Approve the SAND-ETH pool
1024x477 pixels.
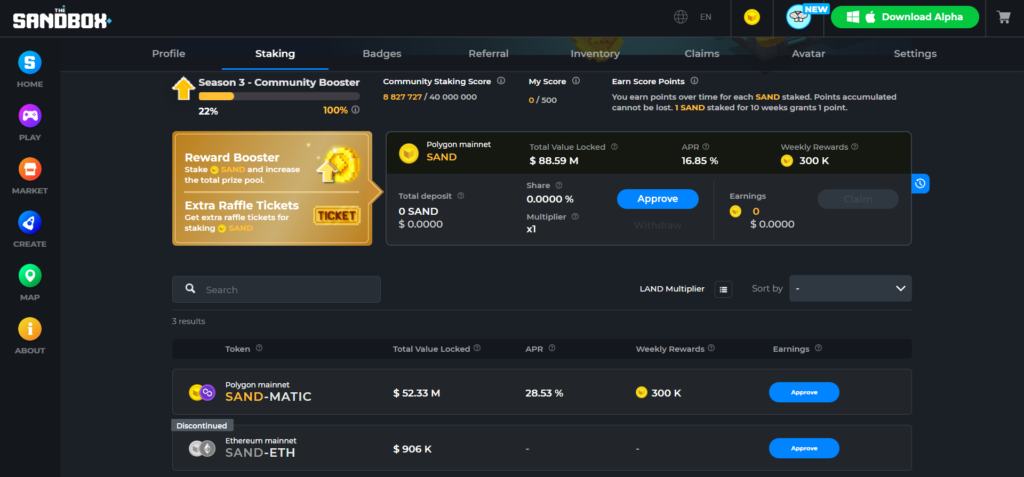(804, 448)
